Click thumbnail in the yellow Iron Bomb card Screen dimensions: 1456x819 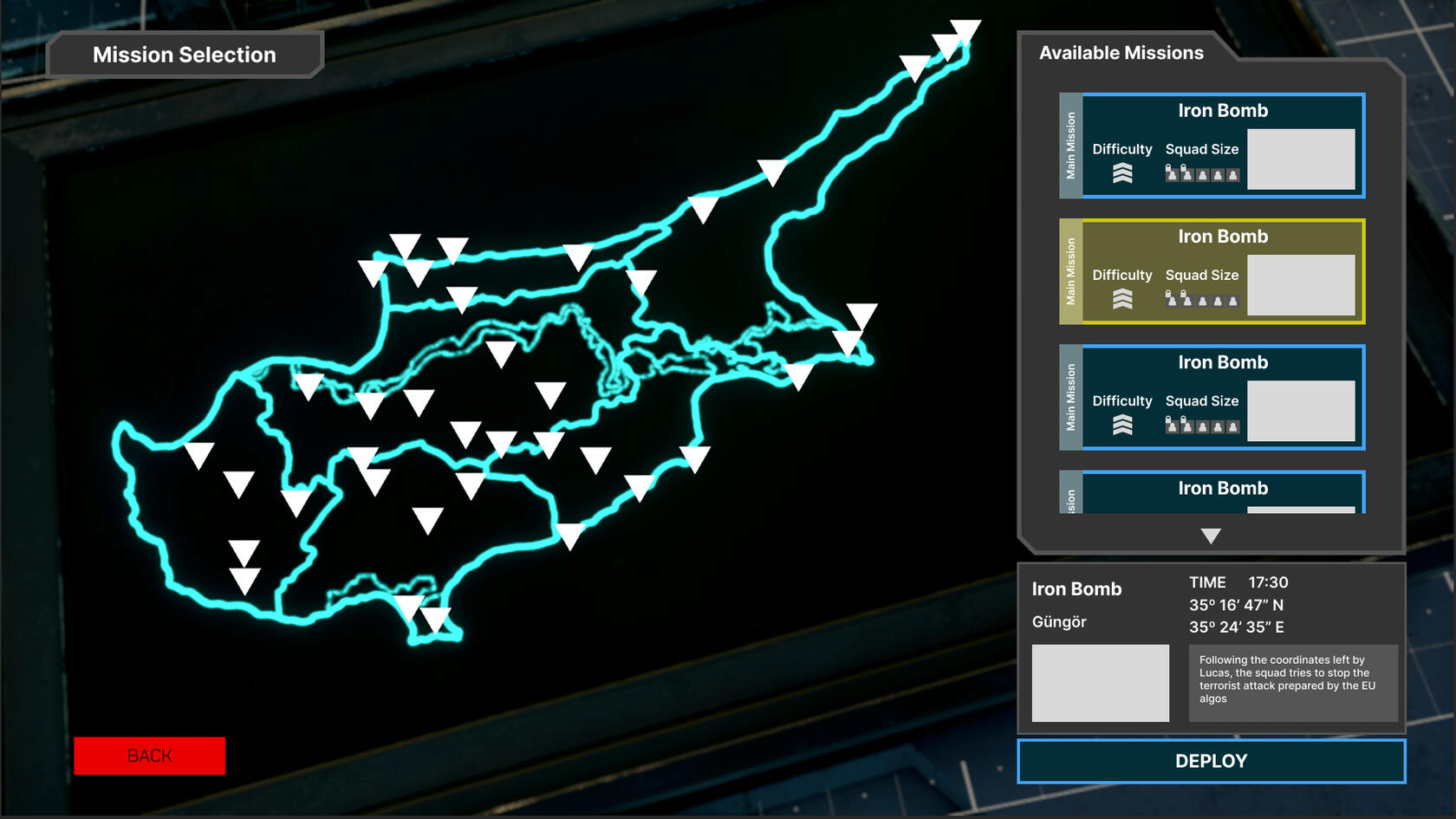click(1301, 285)
